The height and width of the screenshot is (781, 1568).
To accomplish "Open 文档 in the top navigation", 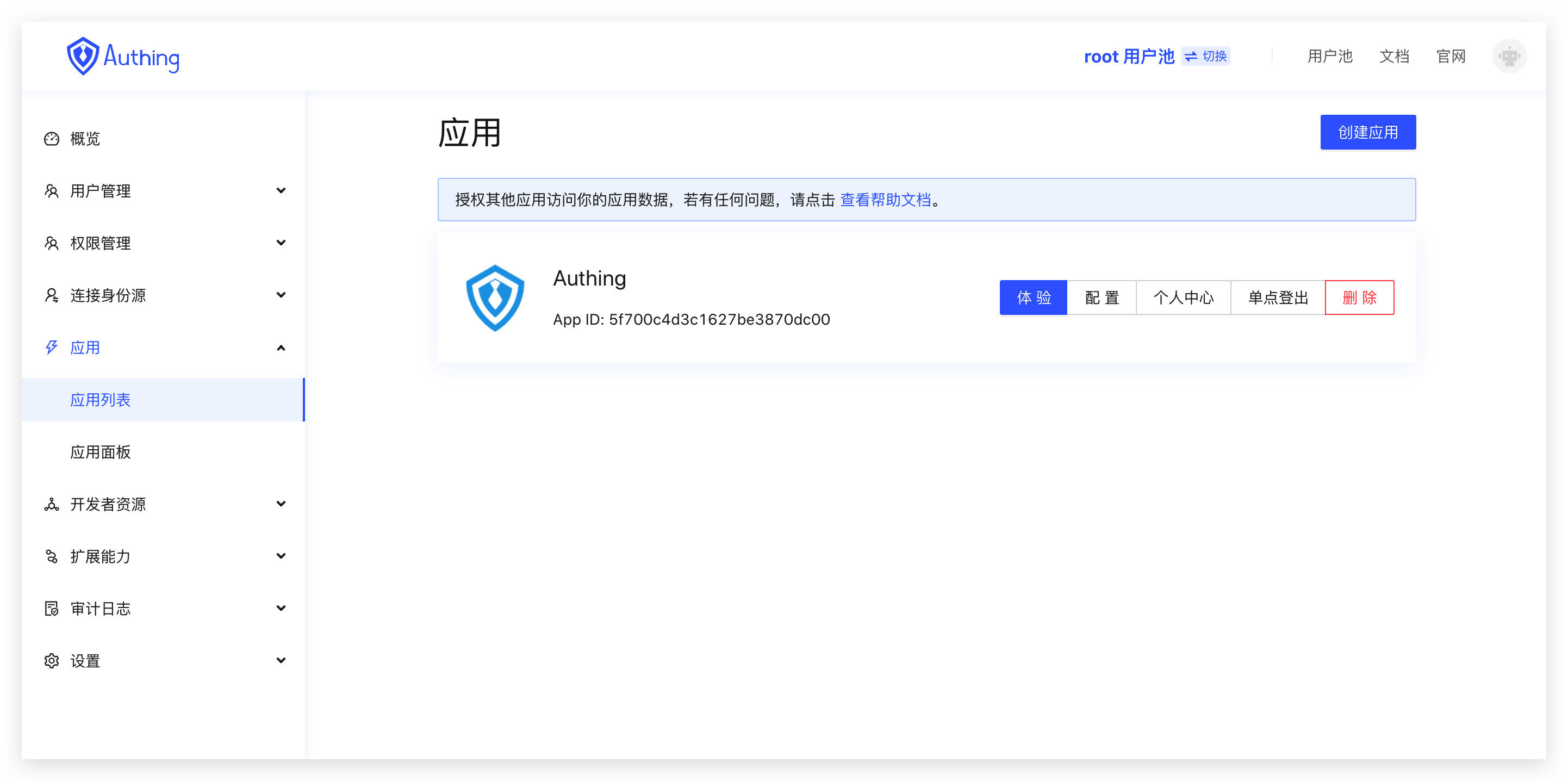I will pyautogui.click(x=1394, y=57).
